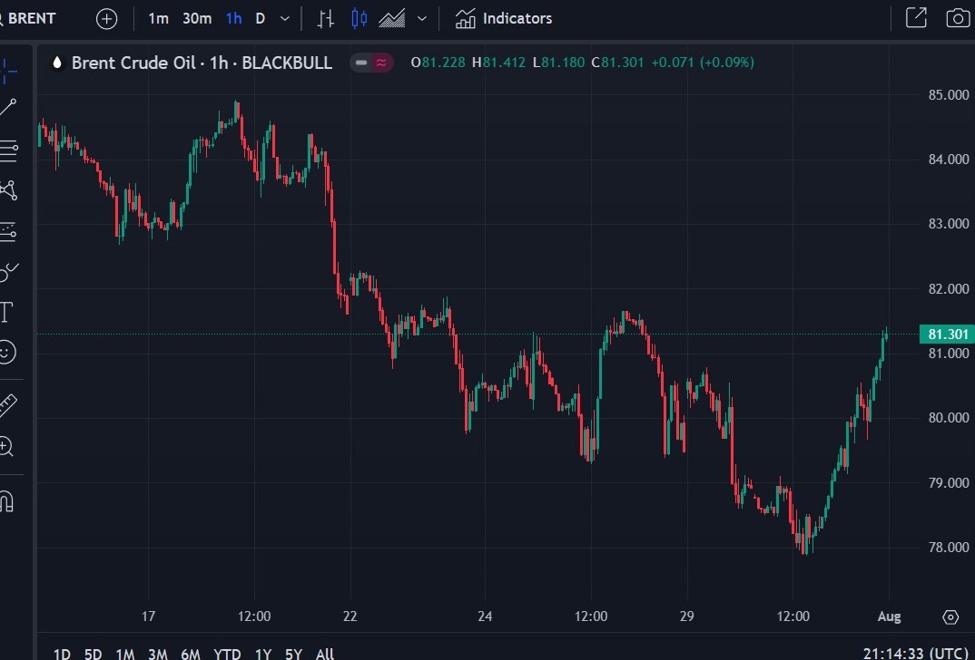This screenshot has width=975, height=660.
Task: Click the 81.301 current price label
Action: point(946,334)
